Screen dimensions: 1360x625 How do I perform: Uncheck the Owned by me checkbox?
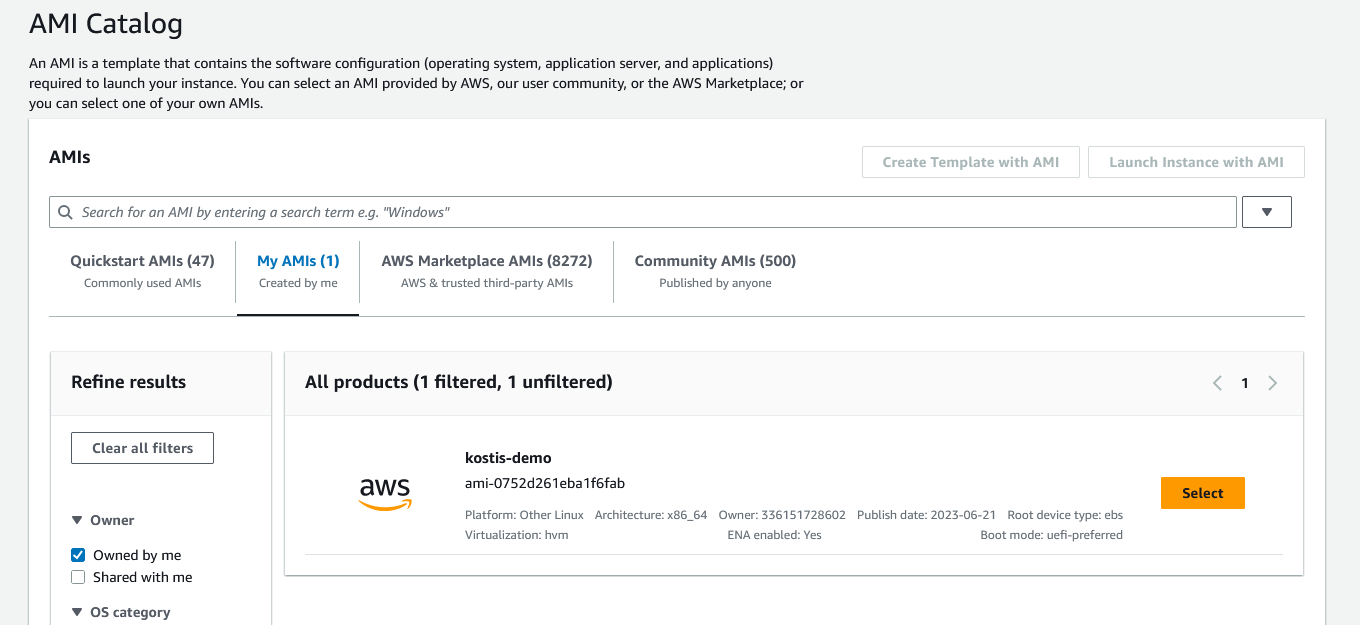click(x=78, y=555)
